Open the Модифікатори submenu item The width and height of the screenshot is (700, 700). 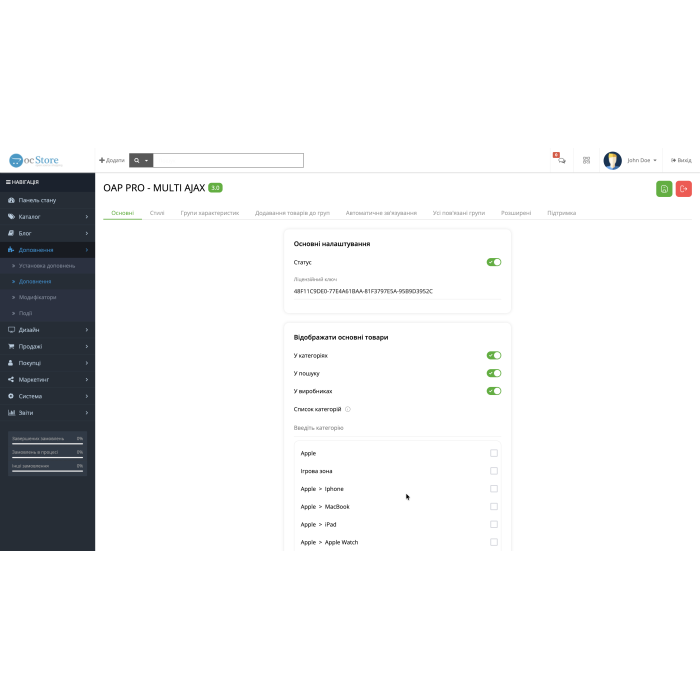tap(38, 297)
